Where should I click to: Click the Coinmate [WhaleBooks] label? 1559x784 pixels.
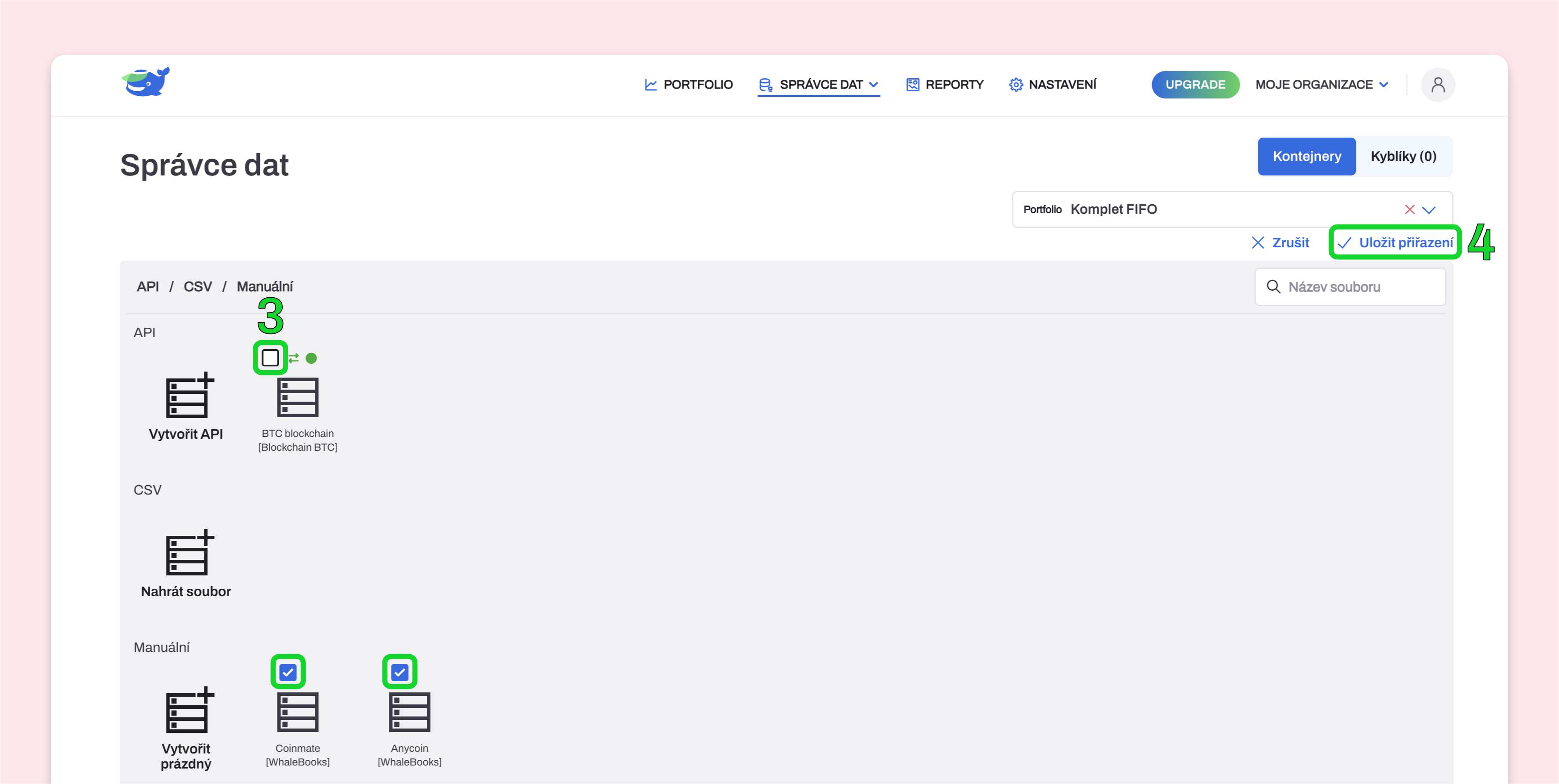[x=298, y=755]
